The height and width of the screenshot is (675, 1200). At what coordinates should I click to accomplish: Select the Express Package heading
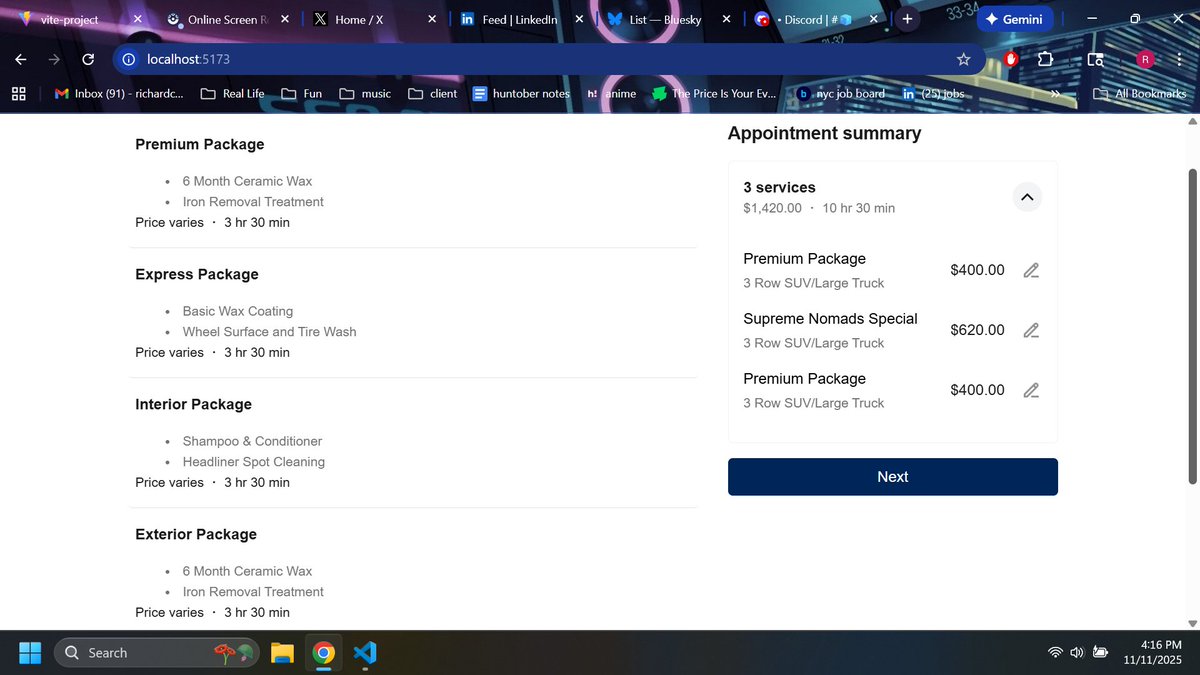point(197,274)
